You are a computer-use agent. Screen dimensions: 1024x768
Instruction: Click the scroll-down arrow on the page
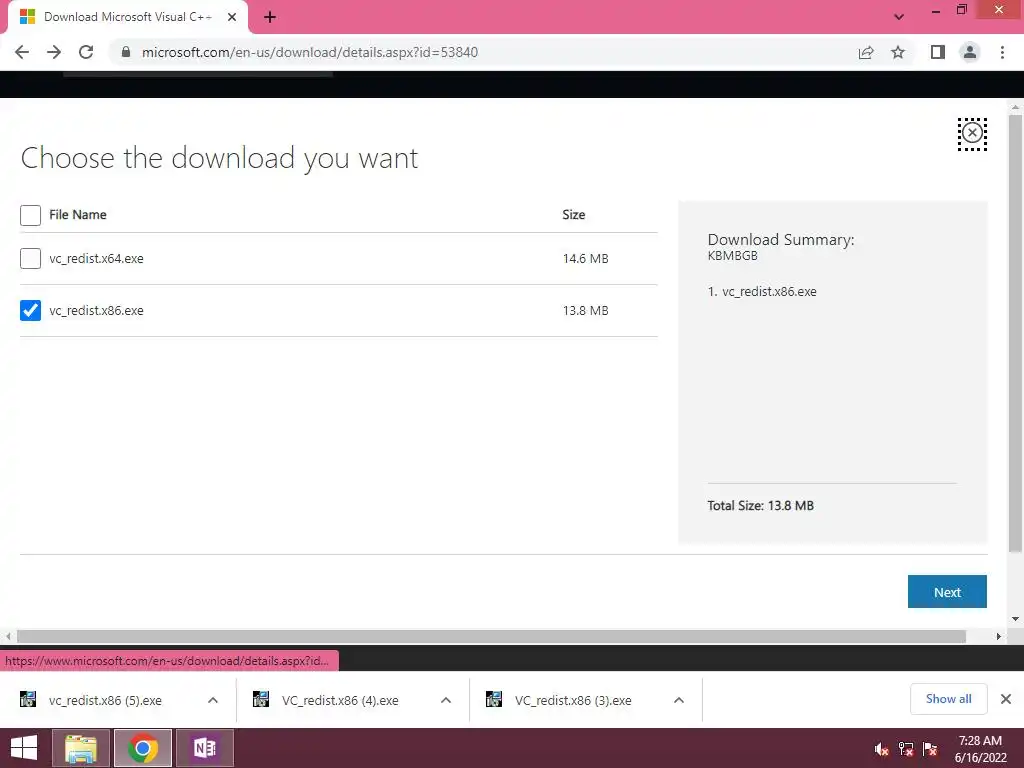tap(1016, 618)
